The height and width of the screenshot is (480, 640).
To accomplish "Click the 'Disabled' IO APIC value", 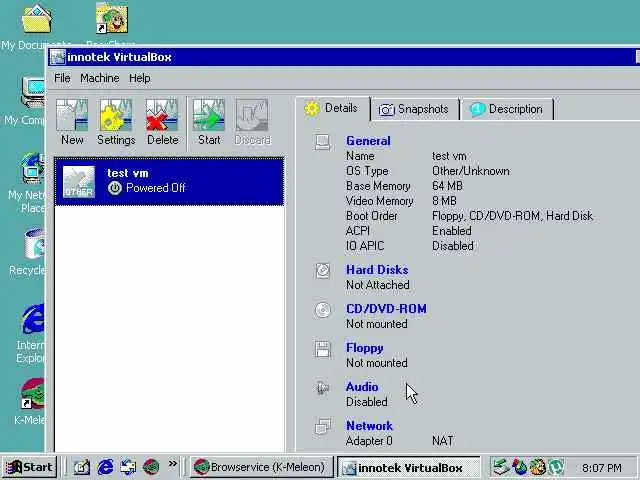I will (453, 246).
